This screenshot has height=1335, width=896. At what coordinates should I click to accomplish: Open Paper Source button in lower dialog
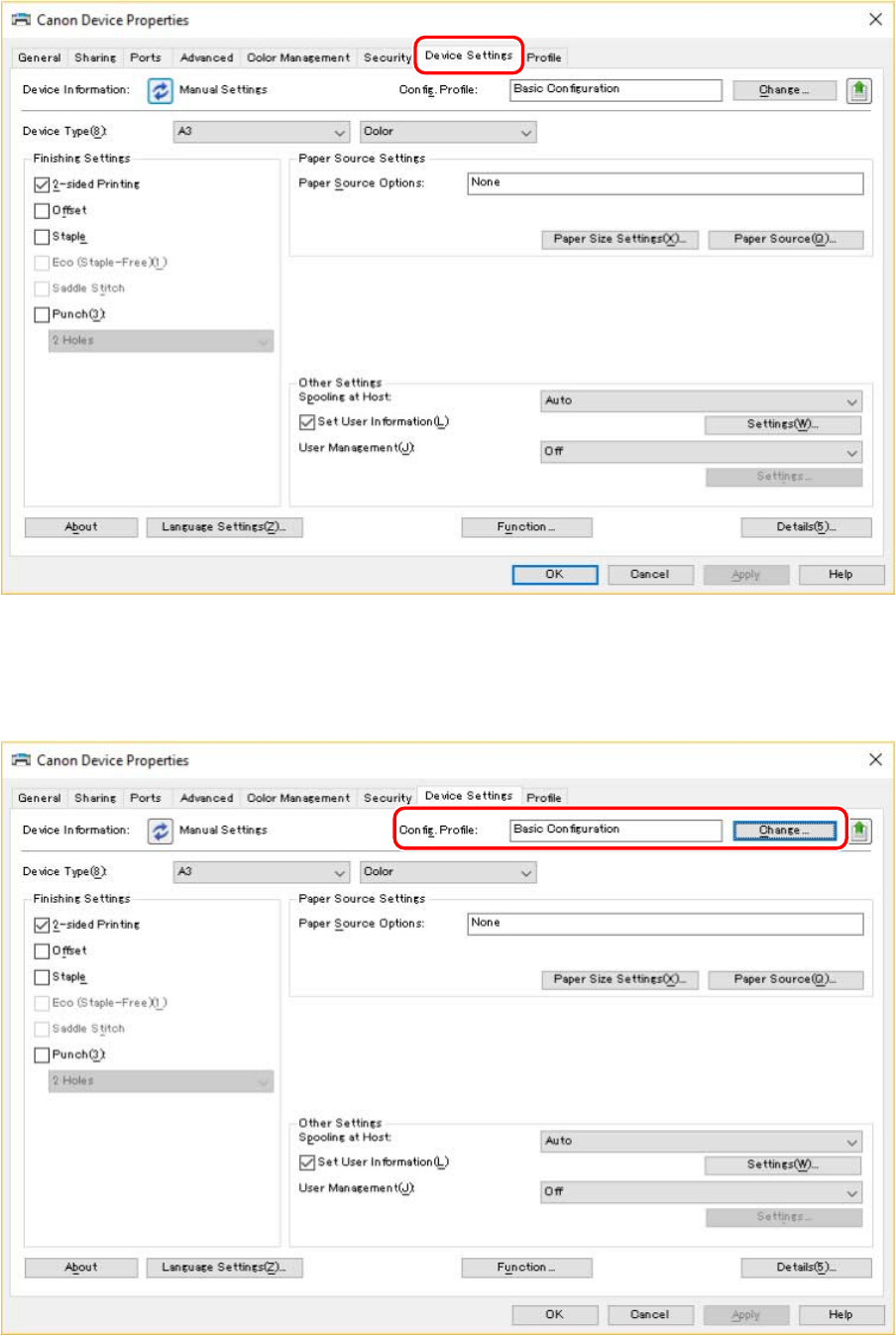coord(785,979)
